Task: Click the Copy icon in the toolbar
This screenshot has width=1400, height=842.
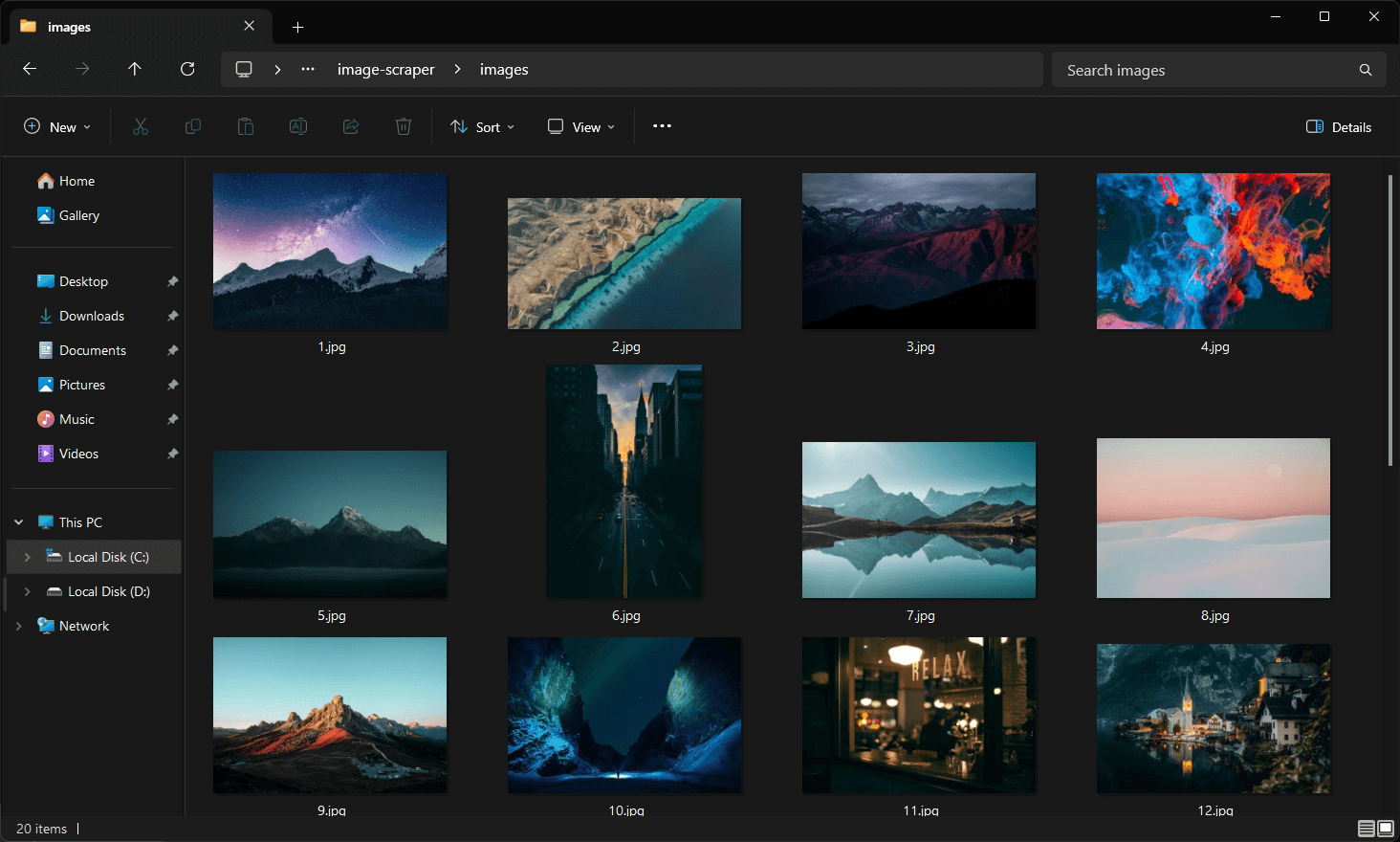Action: click(193, 125)
